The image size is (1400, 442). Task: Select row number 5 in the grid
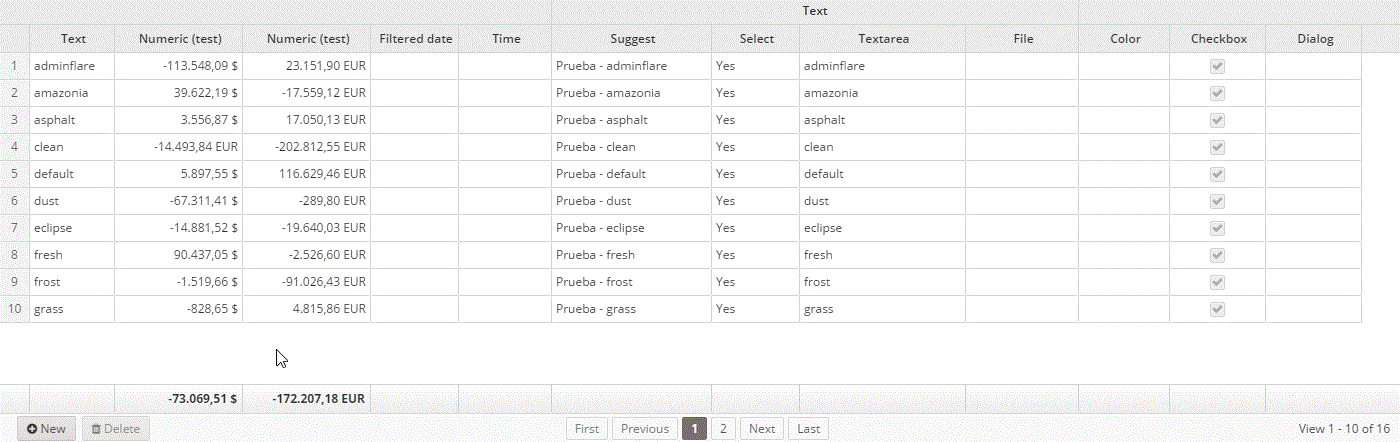click(15, 174)
